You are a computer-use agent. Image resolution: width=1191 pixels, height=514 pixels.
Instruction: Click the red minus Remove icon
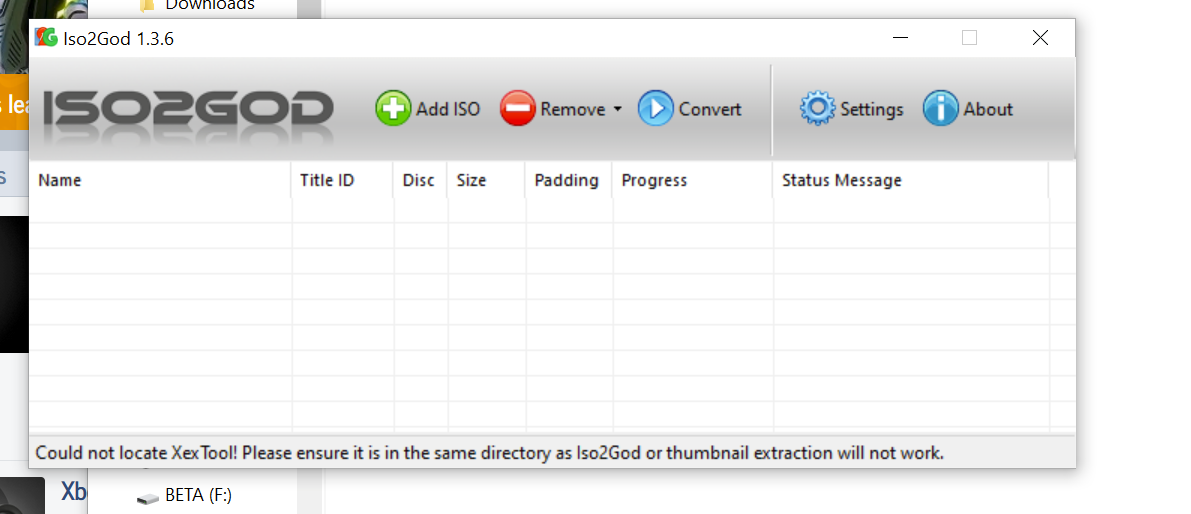point(518,109)
